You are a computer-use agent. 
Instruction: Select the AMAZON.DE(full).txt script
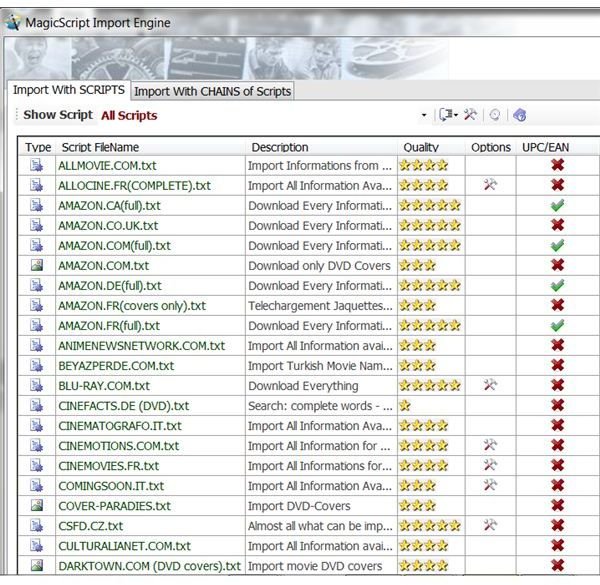tap(110, 286)
